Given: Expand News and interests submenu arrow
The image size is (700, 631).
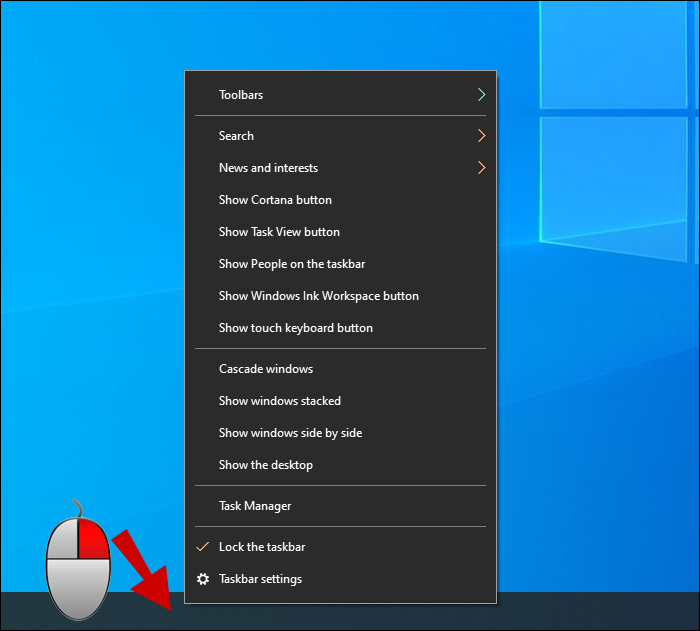Looking at the screenshot, I should coord(481,168).
